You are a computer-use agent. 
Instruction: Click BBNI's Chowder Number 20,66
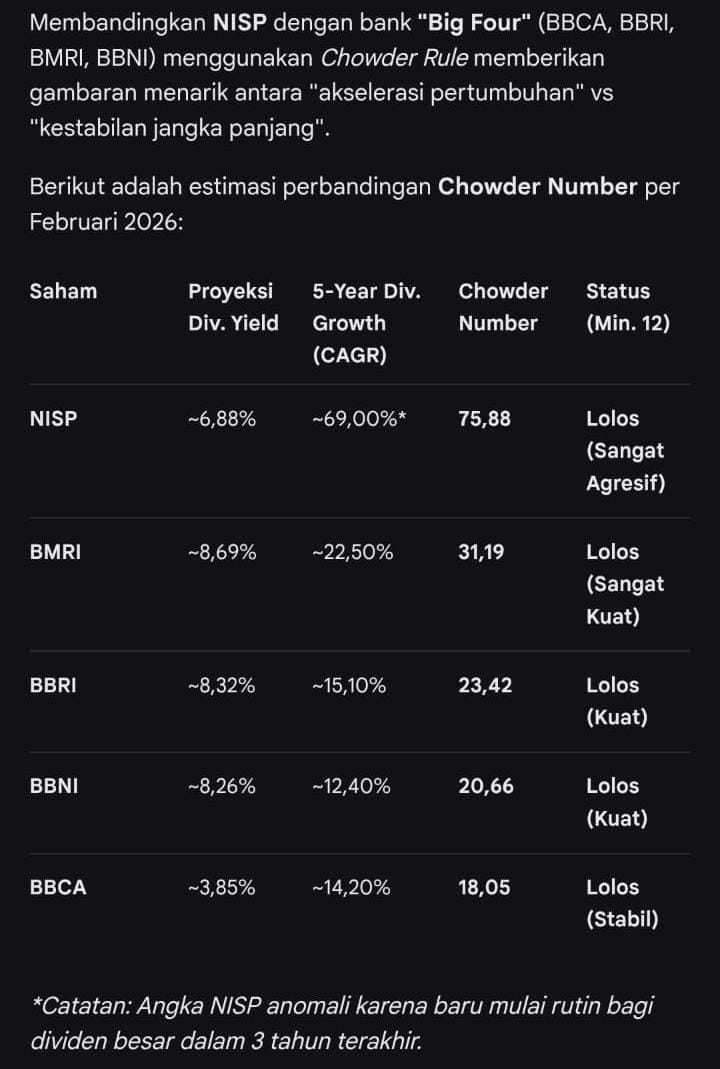tap(486, 787)
